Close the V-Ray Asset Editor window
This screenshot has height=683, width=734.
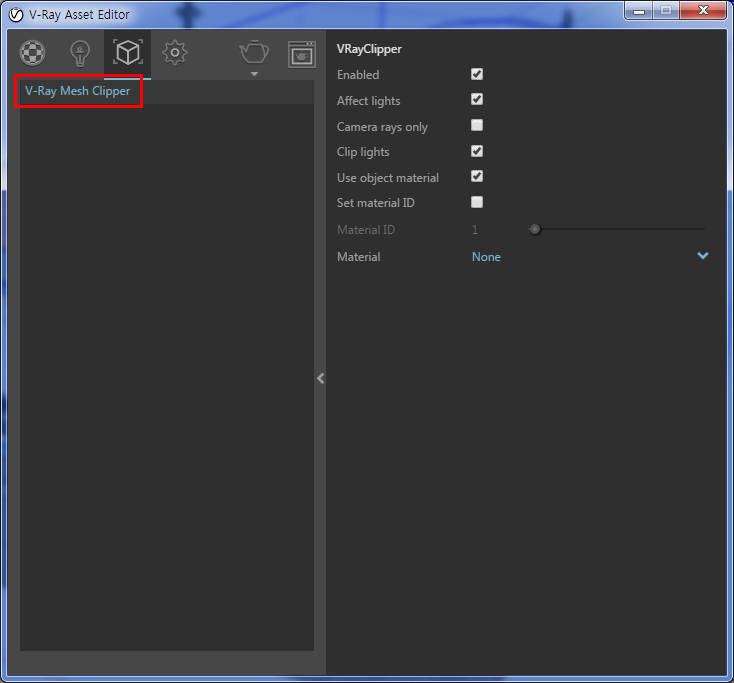[x=703, y=11]
